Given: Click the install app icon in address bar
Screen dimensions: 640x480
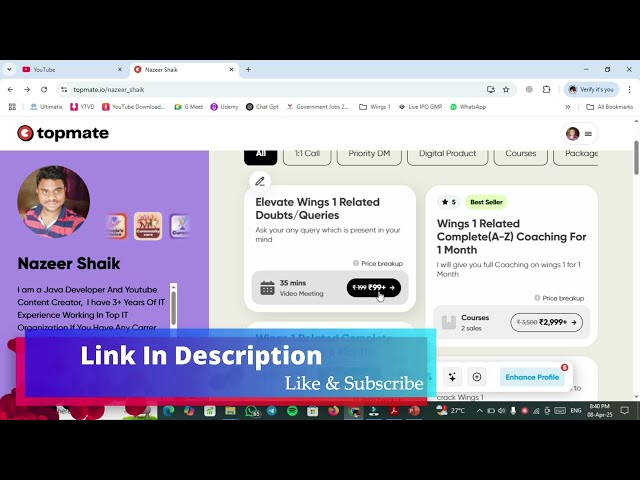Looking at the screenshot, I should tap(491, 89).
